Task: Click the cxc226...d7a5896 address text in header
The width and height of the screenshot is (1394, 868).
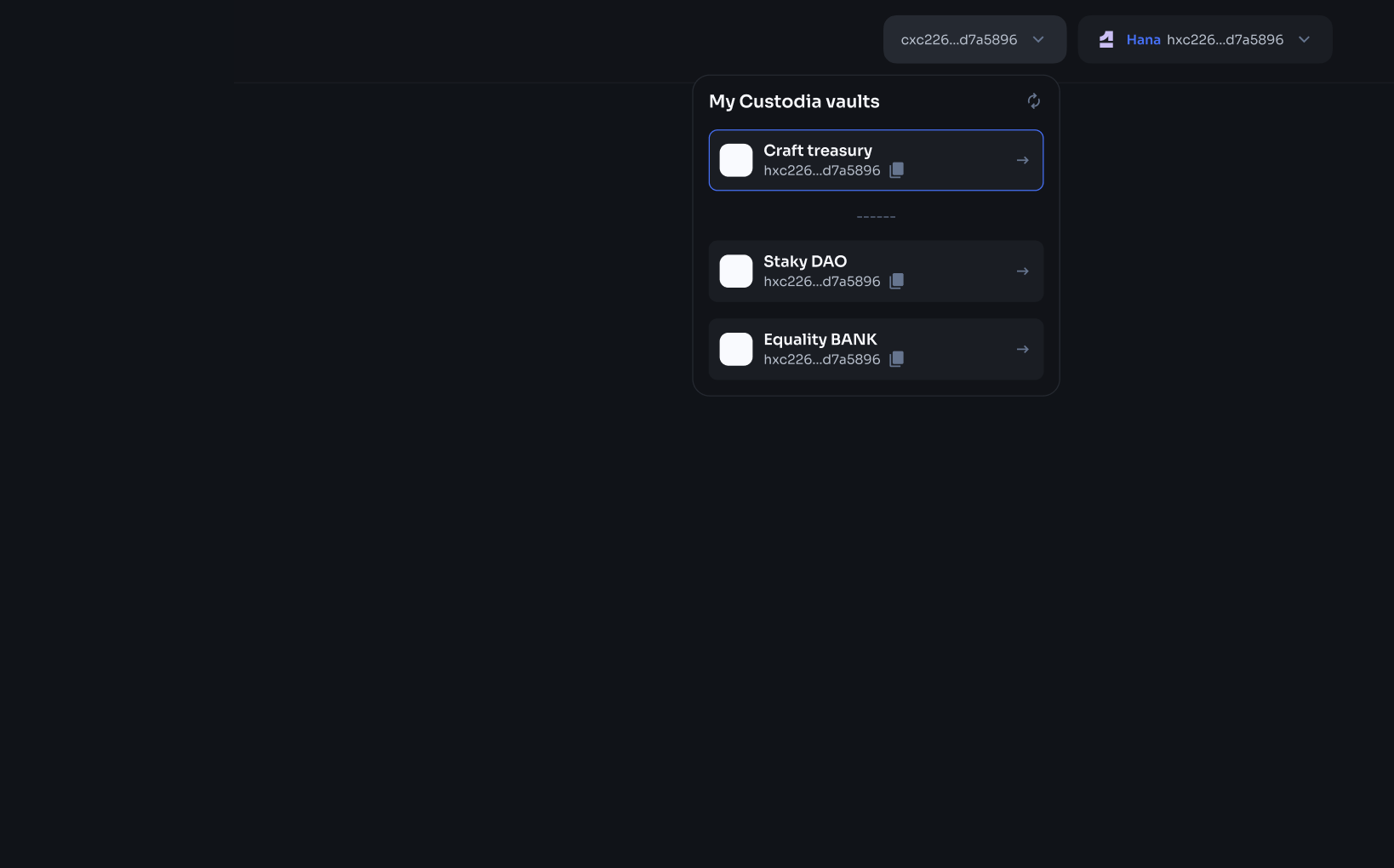Action: click(x=958, y=40)
